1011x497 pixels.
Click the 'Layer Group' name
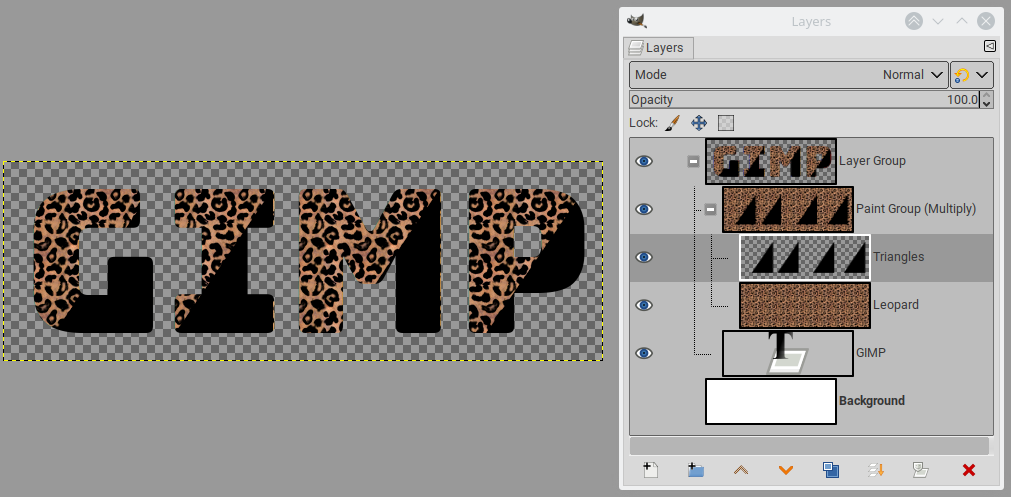pos(872,161)
